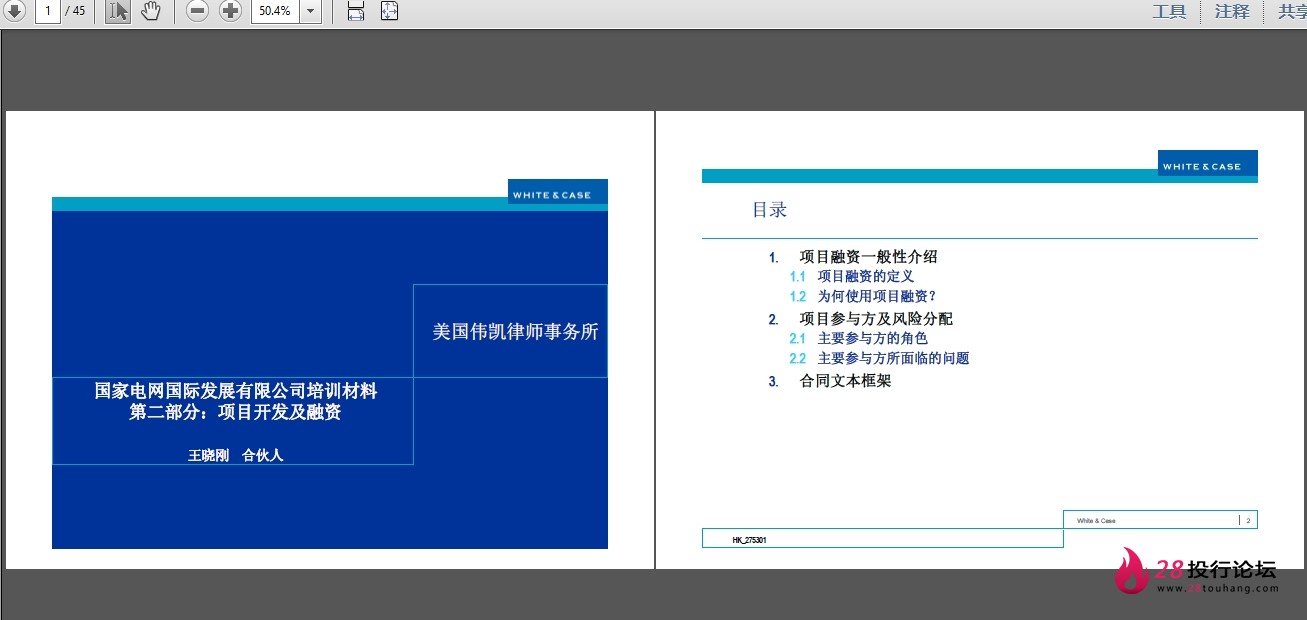Click '1.1 项目融资的定义' entry
1307x620 pixels.
click(x=851, y=276)
